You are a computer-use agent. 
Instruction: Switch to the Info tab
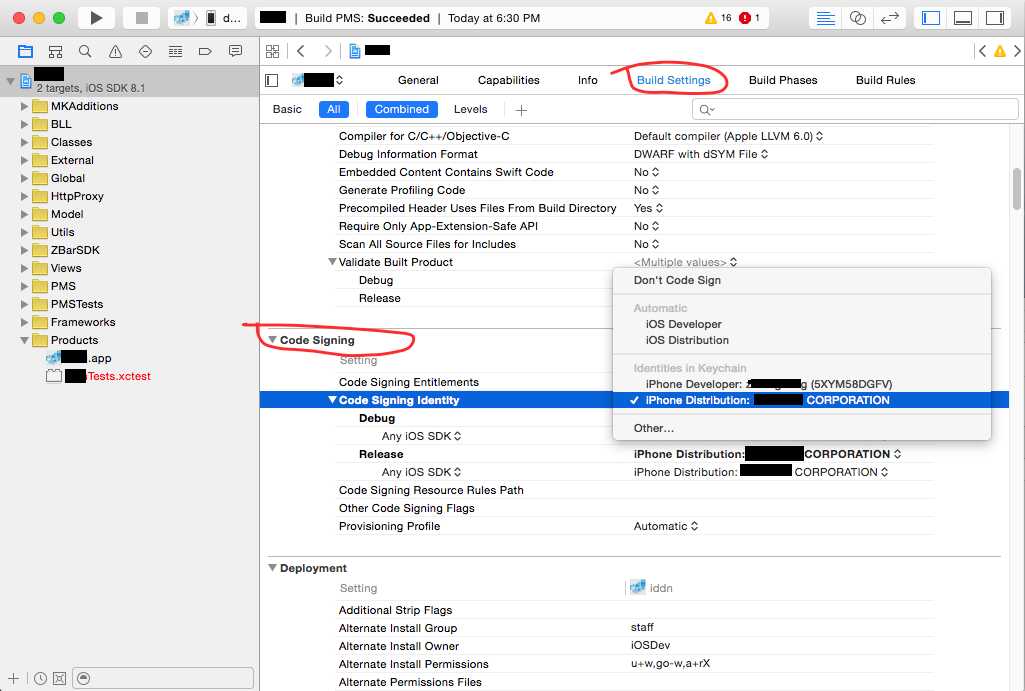[588, 80]
